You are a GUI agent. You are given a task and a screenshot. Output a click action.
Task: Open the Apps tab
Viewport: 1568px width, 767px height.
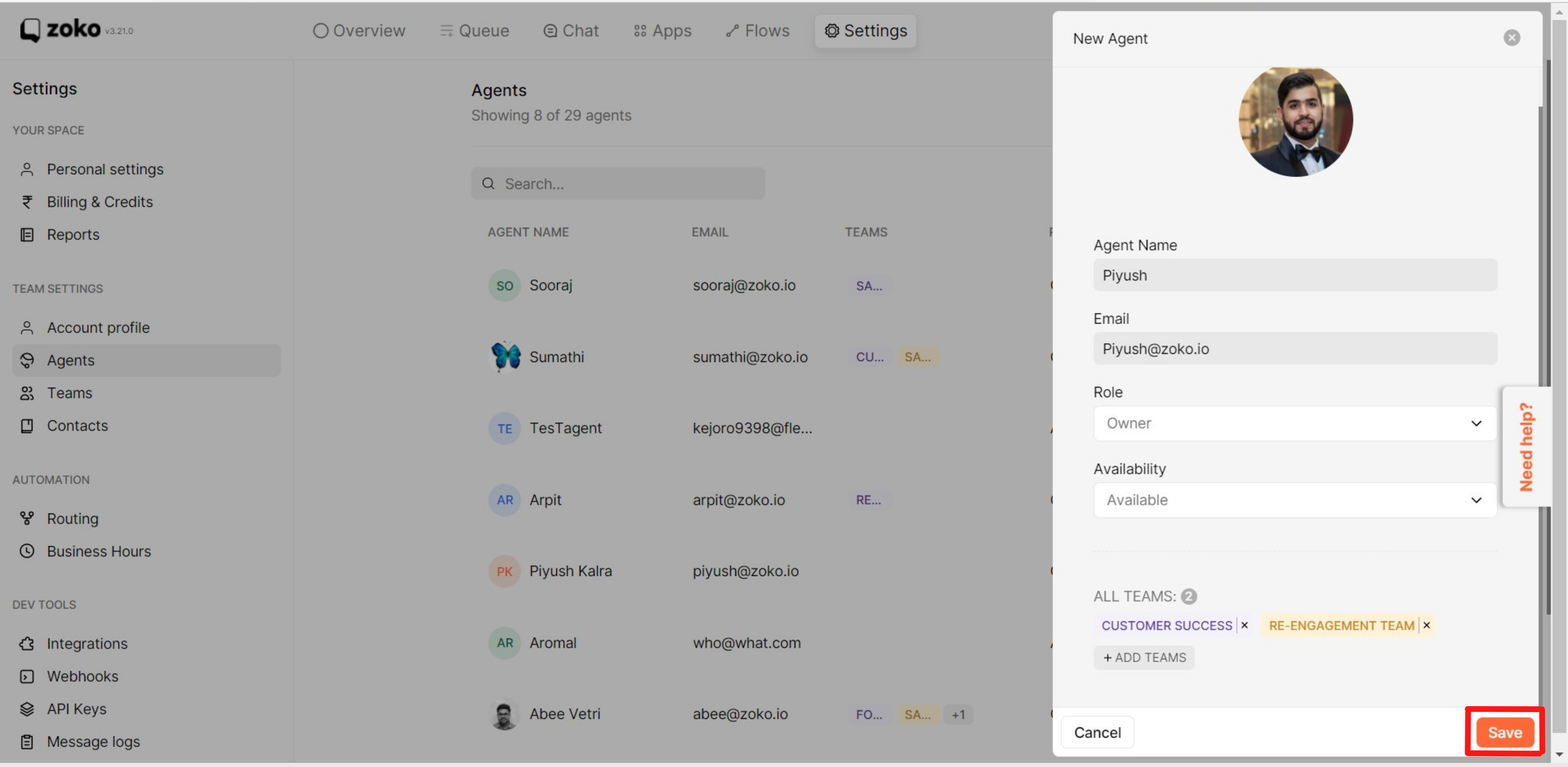click(x=662, y=30)
